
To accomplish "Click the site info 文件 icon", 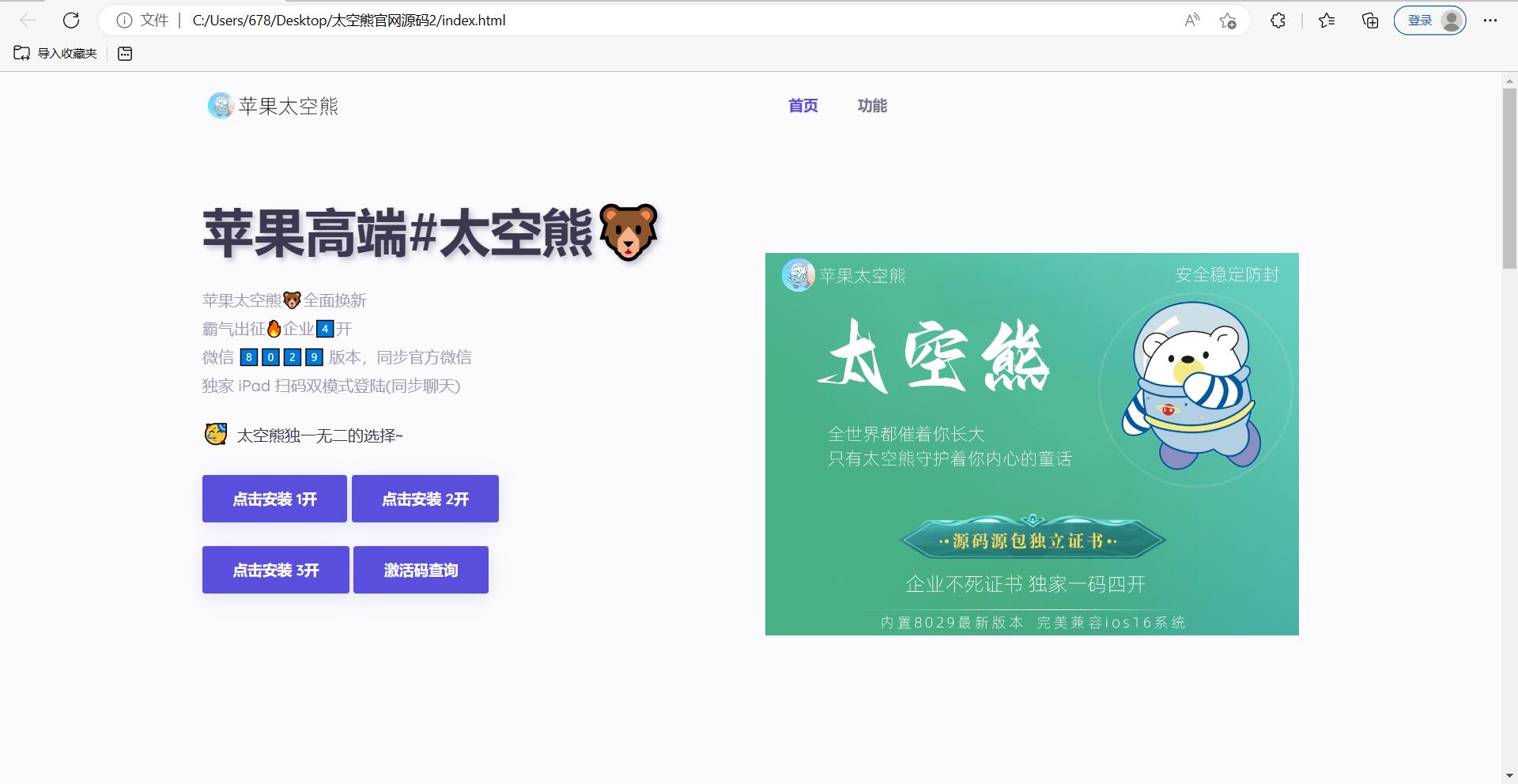I will point(124,21).
